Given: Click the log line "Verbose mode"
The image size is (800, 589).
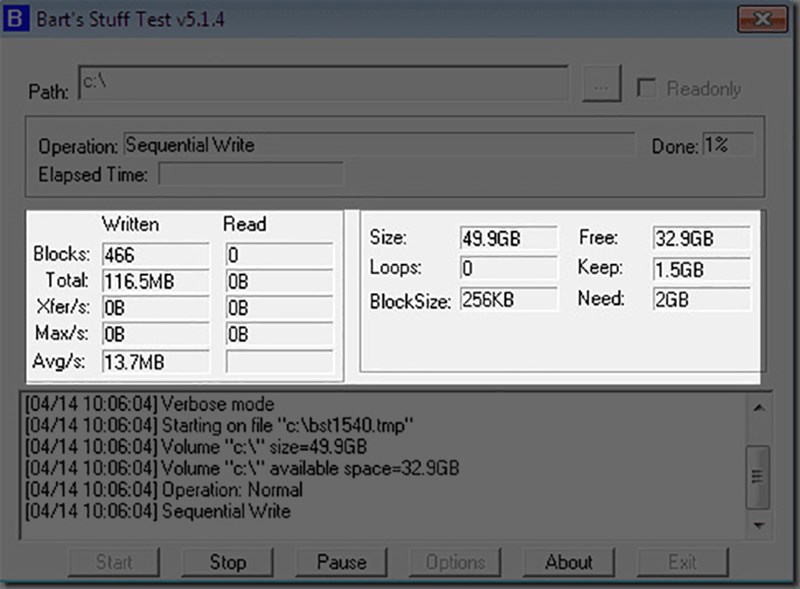Looking at the screenshot, I should [x=149, y=404].
